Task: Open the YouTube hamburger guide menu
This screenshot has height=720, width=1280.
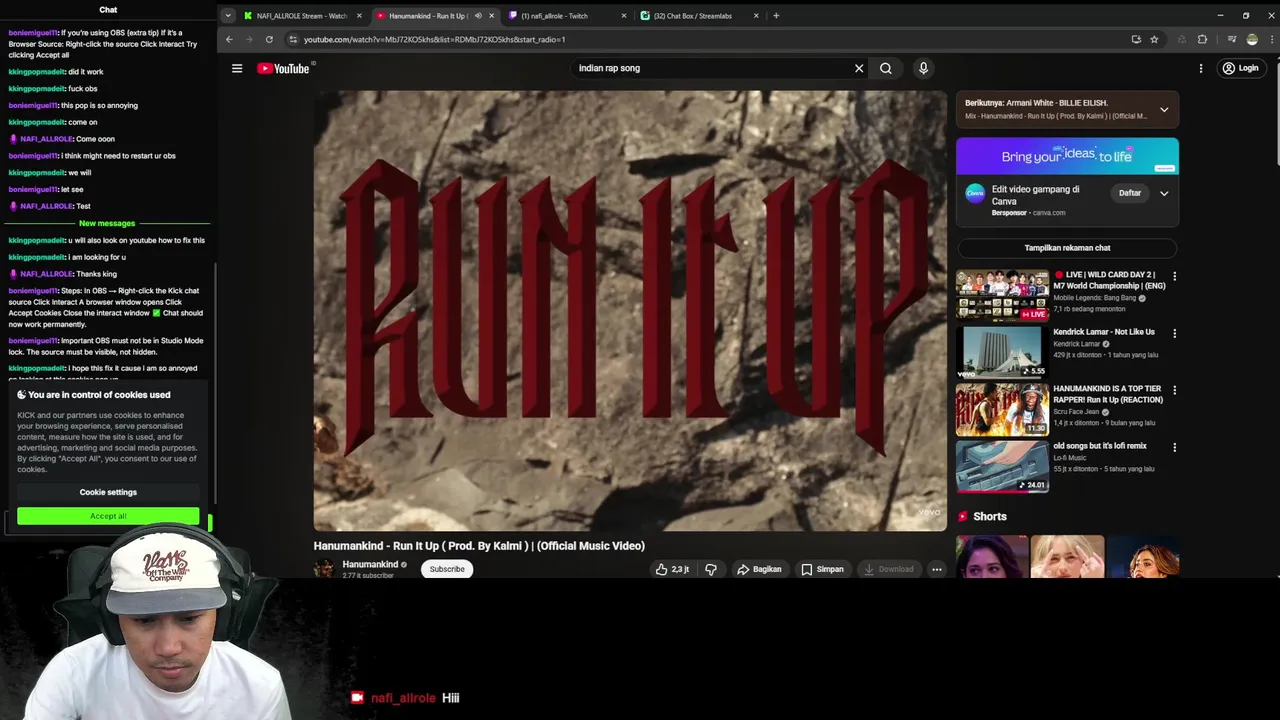Action: click(237, 68)
